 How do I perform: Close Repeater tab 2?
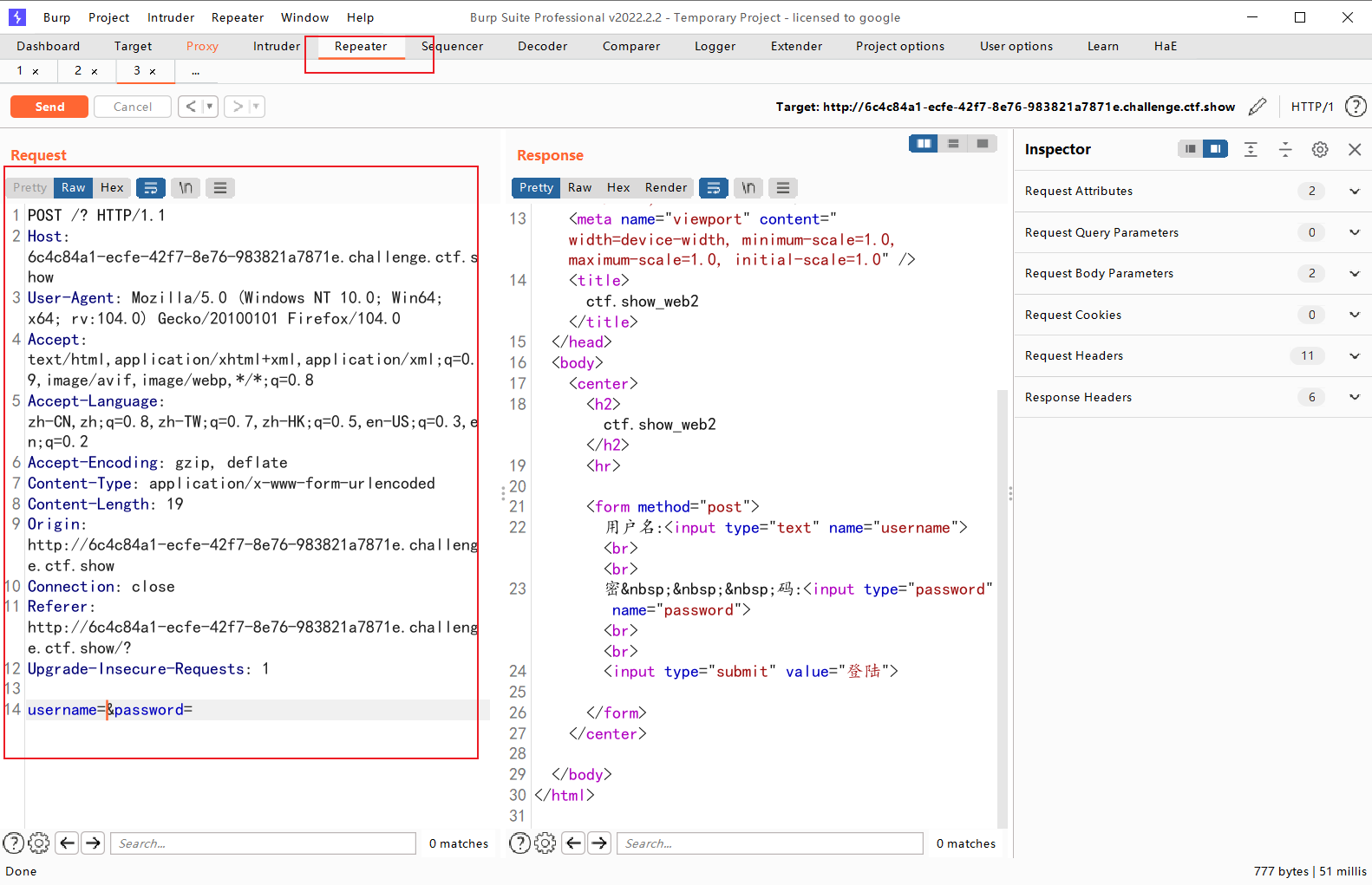[95, 71]
